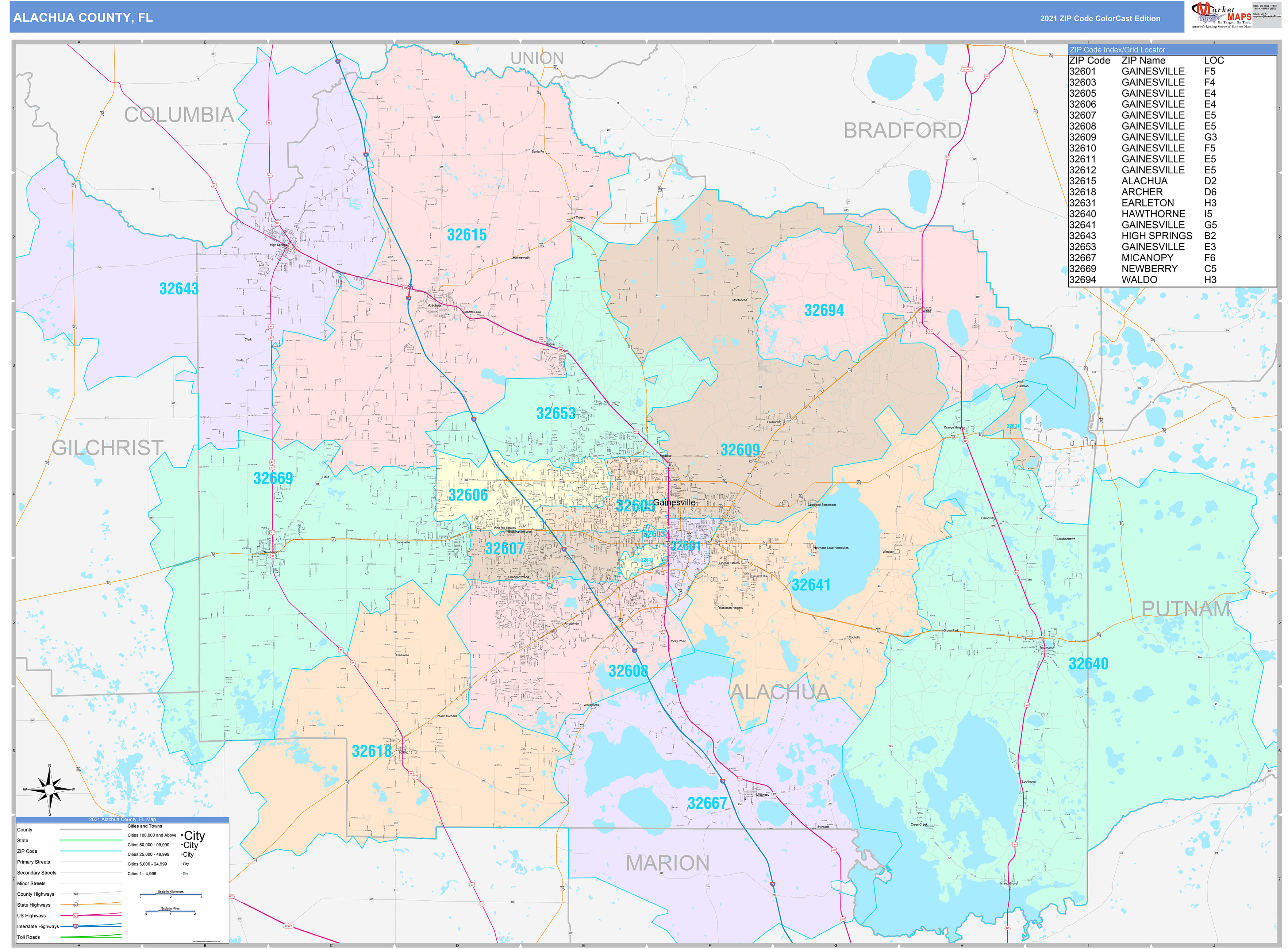Select the ALACHUA COUNTY, FL title
Screen dimensions: 1288x949
[x=83, y=18]
